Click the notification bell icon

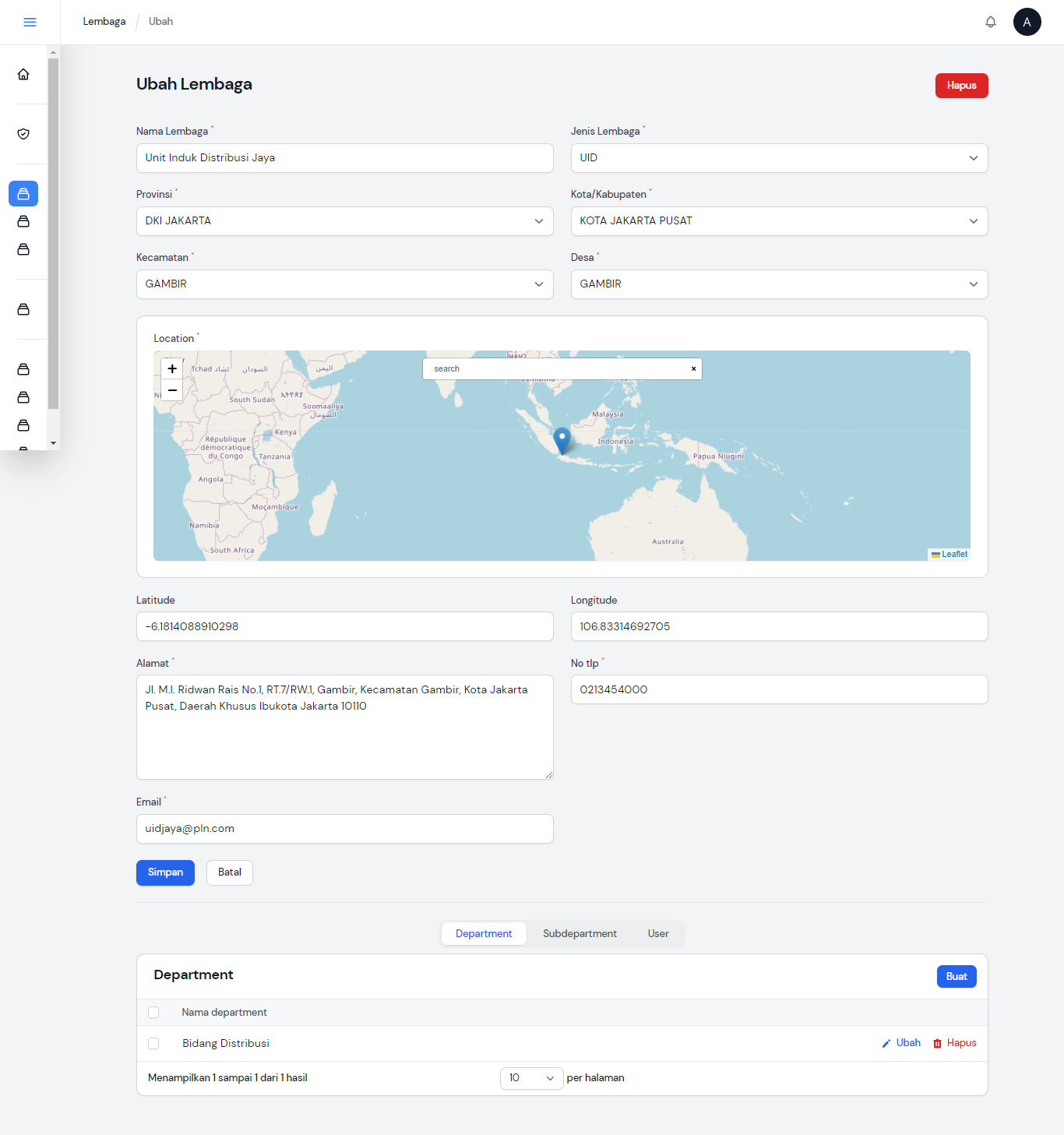[x=990, y=22]
